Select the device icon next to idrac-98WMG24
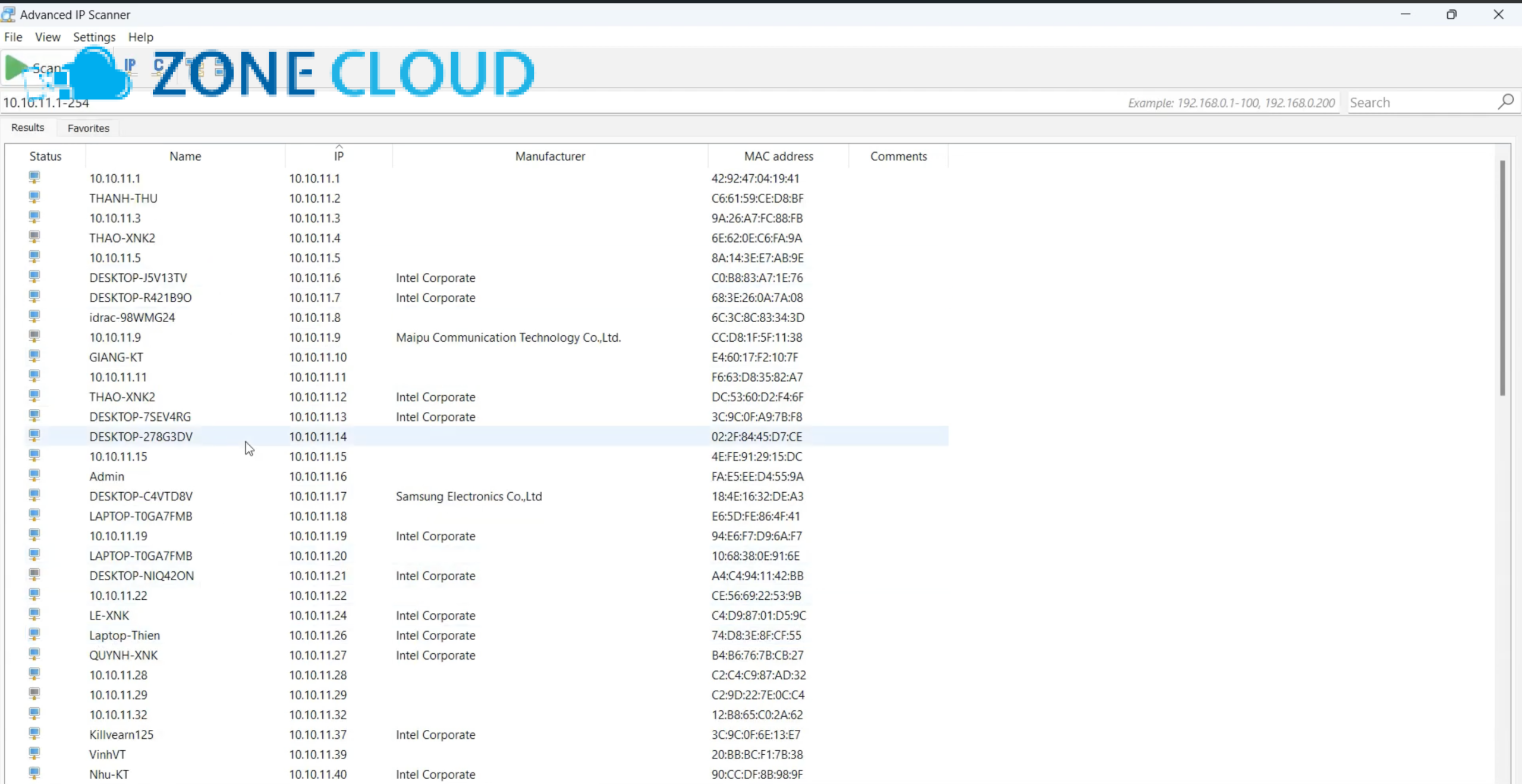The image size is (1522, 784). pyautogui.click(x=34, y=316)
